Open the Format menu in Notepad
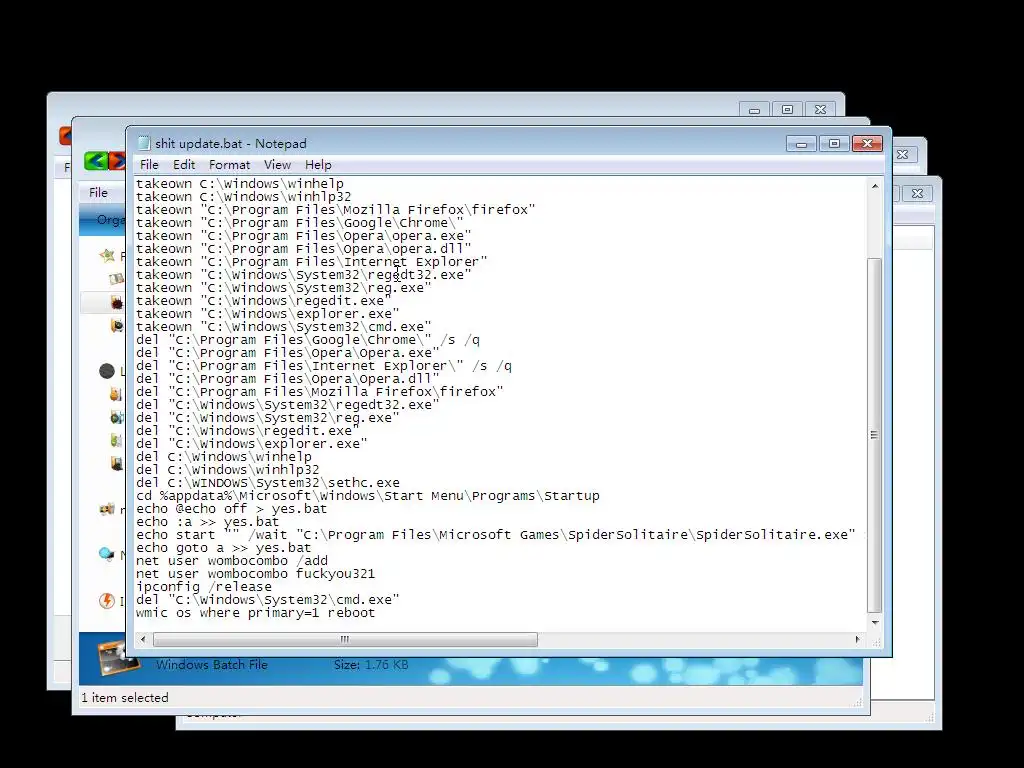1024x768 pixels. click(229, 165)
